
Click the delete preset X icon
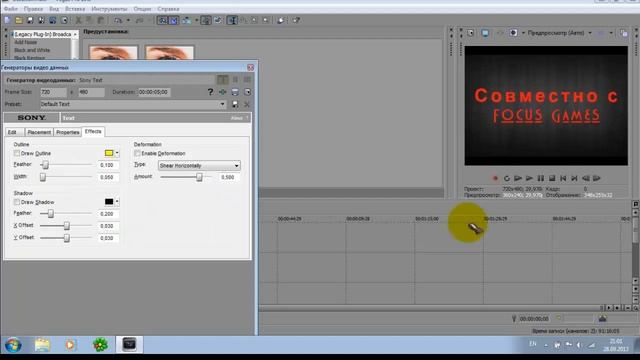click(x=247, y=104)
